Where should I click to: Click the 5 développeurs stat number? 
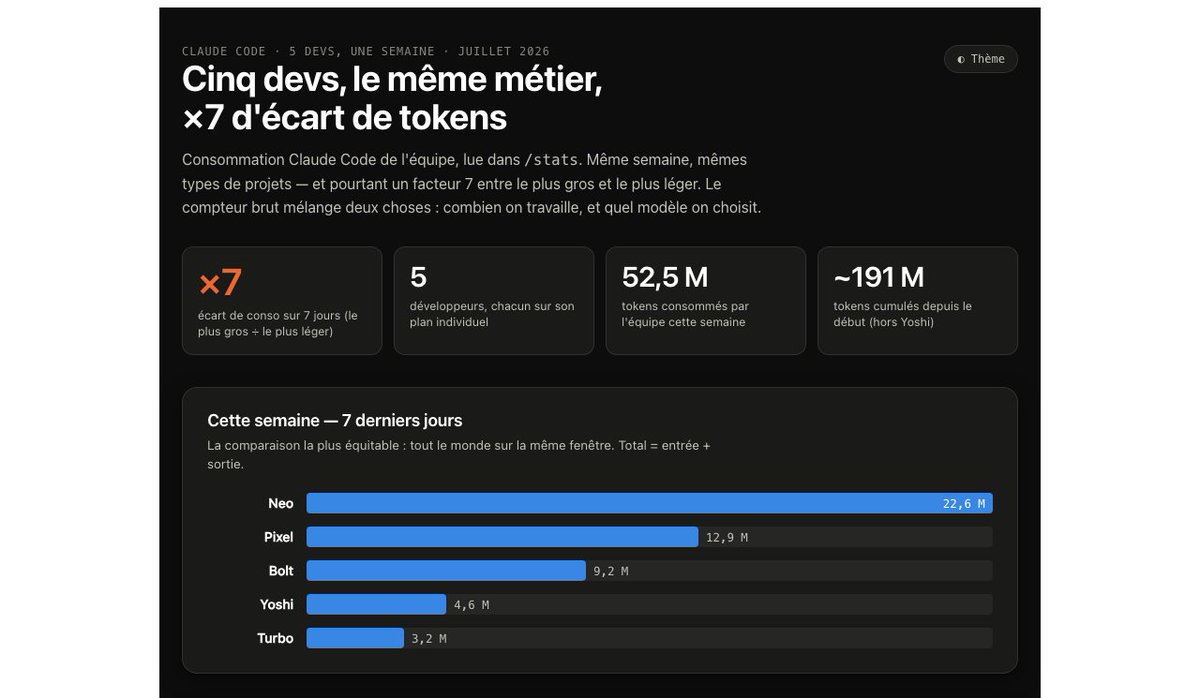click(418, 277)
